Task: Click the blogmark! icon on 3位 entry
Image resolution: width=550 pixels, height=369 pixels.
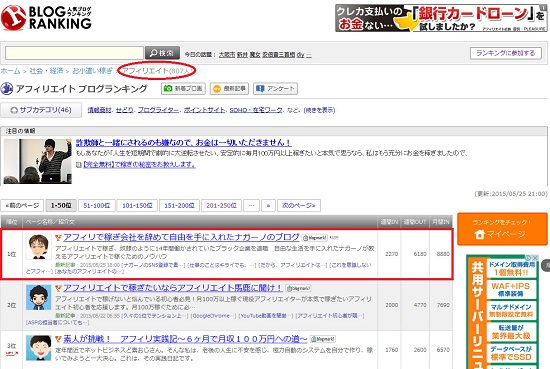Action: 323,339
